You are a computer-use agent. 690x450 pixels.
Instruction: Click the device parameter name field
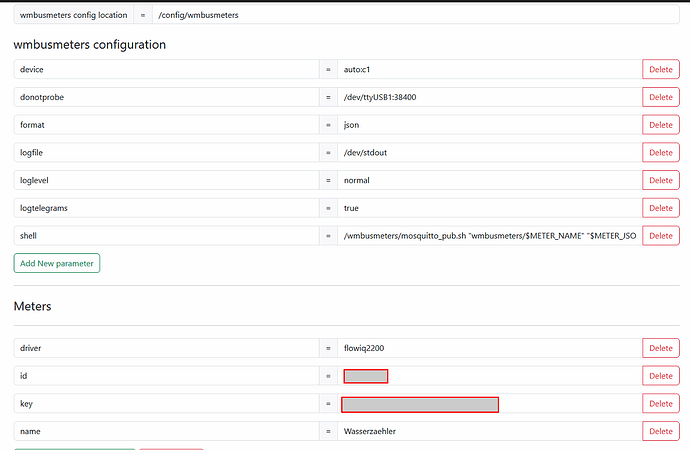pyautogui.click(x=166, y=70)
